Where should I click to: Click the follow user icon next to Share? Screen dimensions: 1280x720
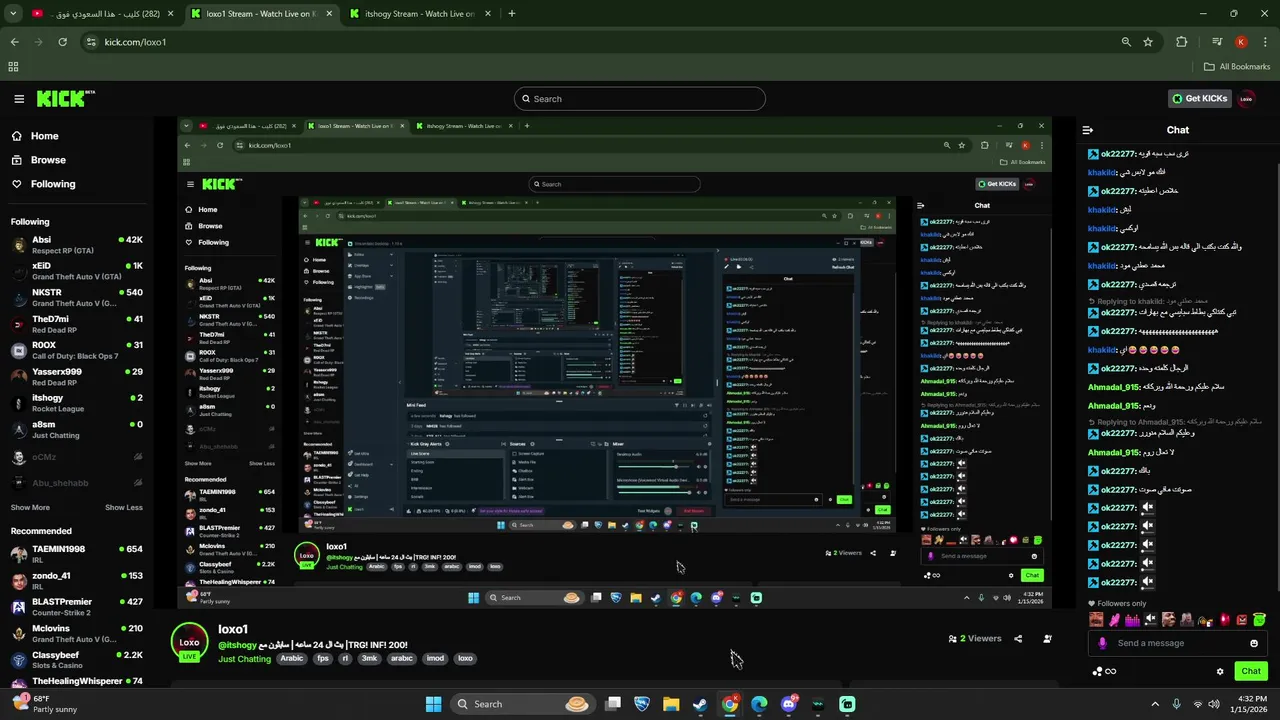[1047, 639]
